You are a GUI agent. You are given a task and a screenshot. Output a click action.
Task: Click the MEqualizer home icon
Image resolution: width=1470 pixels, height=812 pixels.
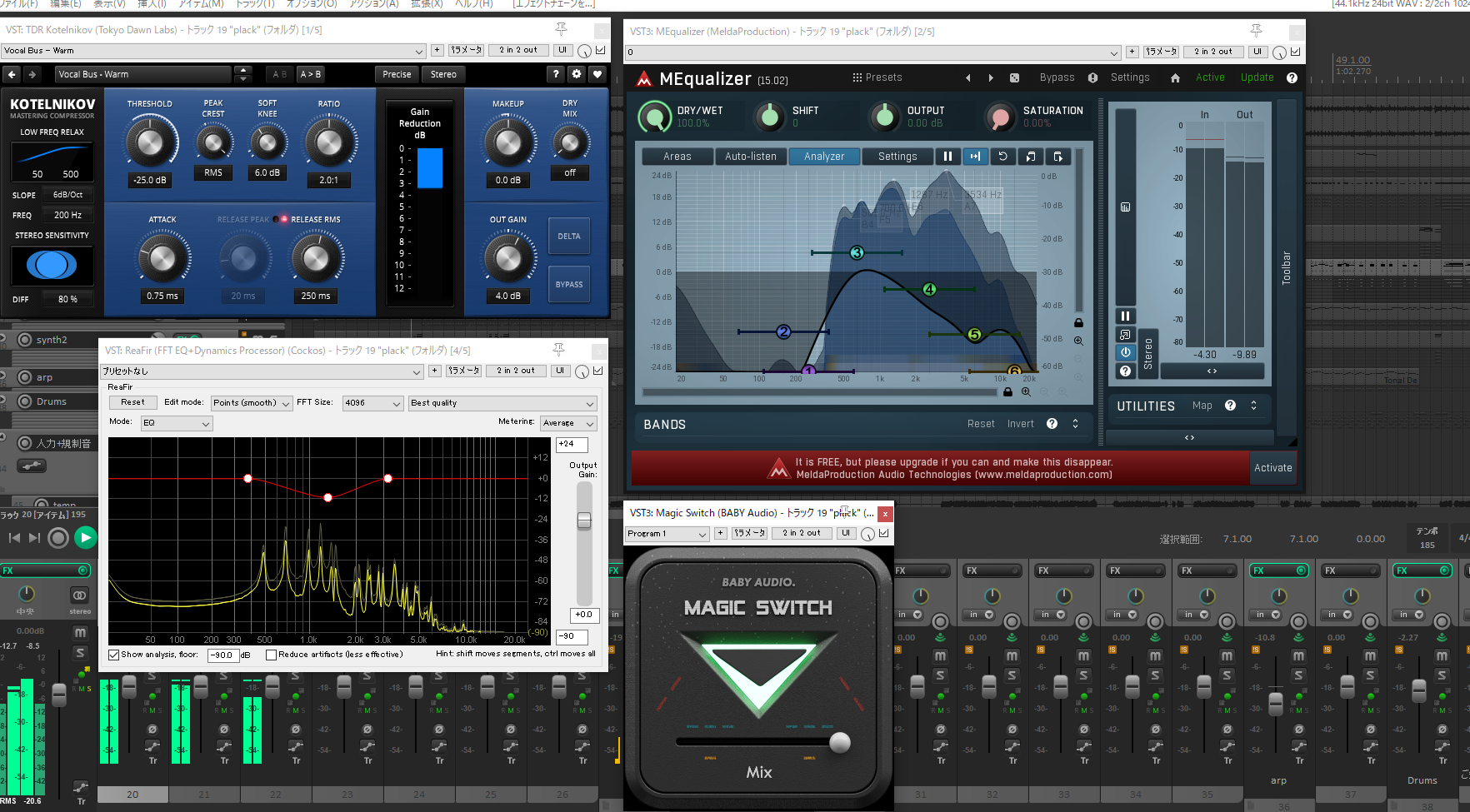(x=1175, y=77)
